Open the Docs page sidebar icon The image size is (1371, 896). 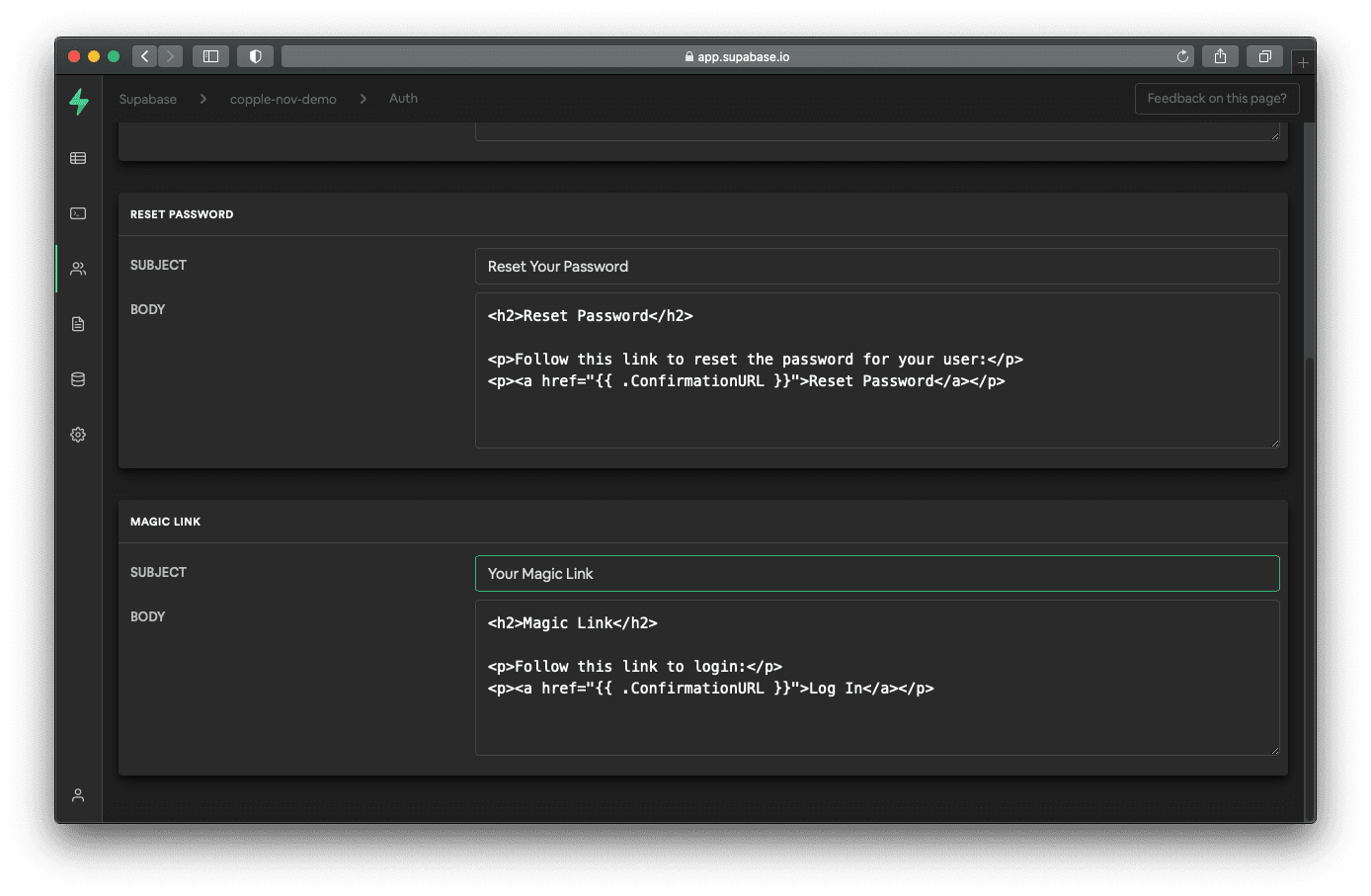click(x=78, y=324)
